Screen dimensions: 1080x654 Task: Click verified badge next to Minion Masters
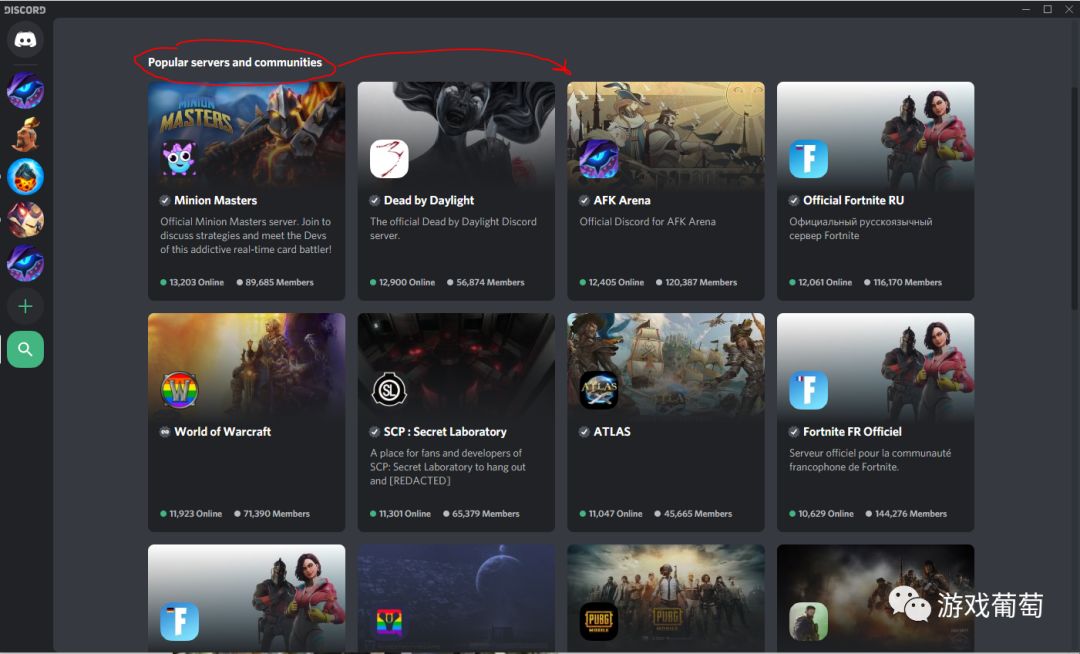click(x=165, y=200)
